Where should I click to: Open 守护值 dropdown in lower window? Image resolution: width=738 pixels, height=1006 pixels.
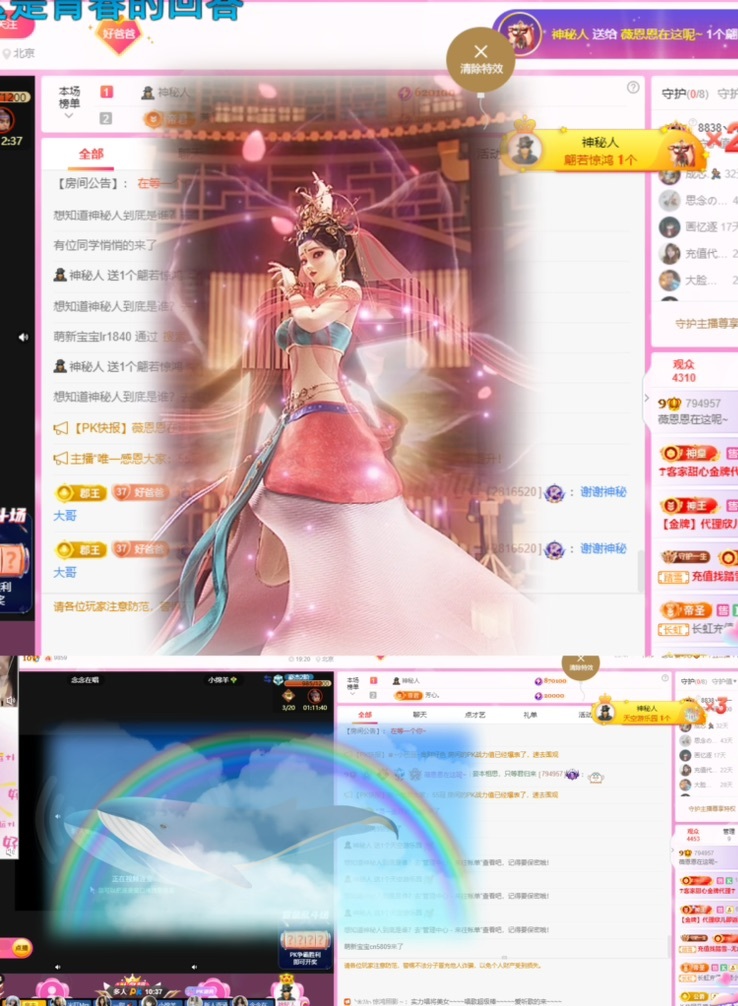pyautogui.click(x=723, y=681)
